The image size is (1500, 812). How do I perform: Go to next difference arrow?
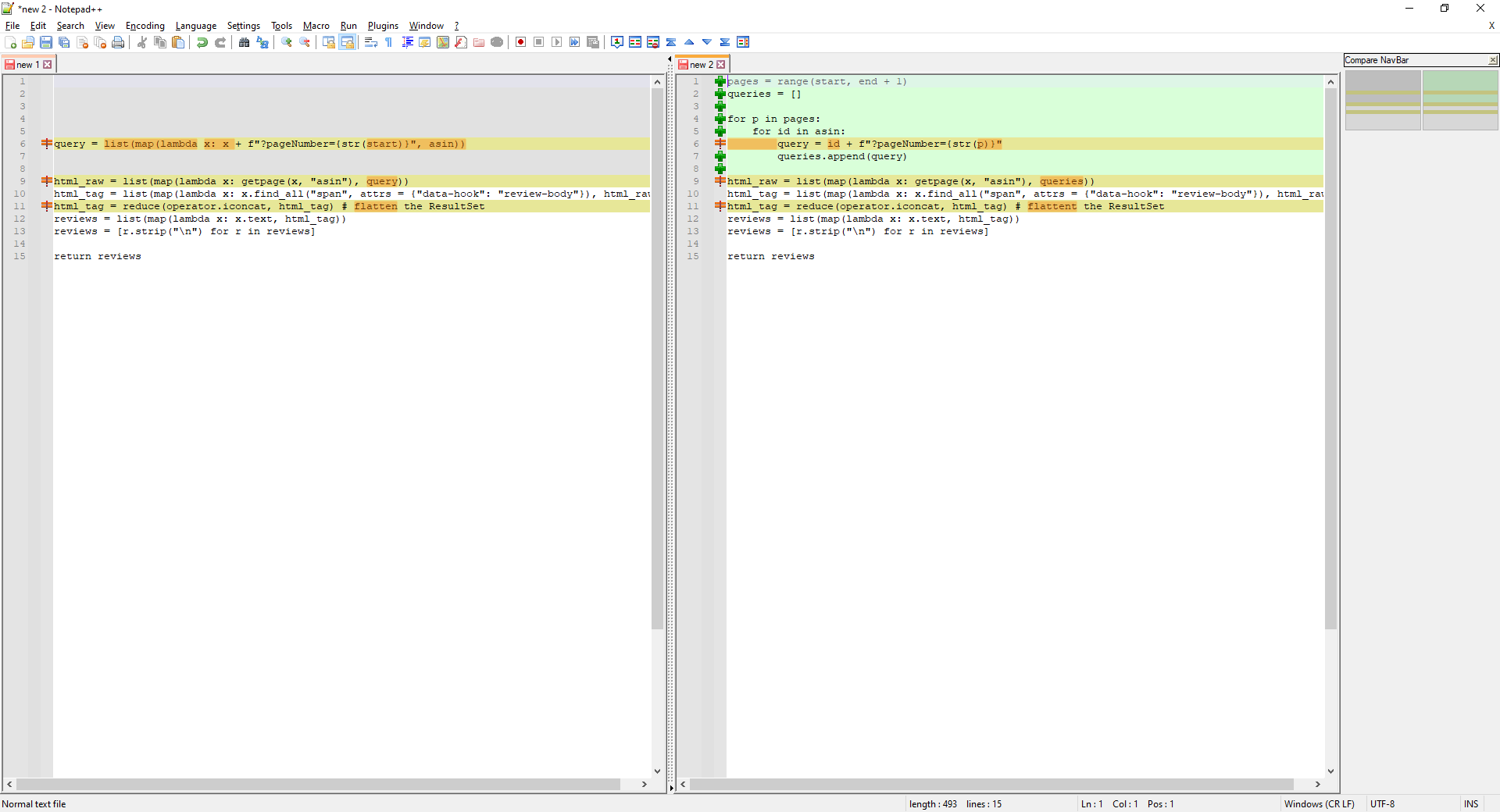pyautogui.click(x=707, y=42)
